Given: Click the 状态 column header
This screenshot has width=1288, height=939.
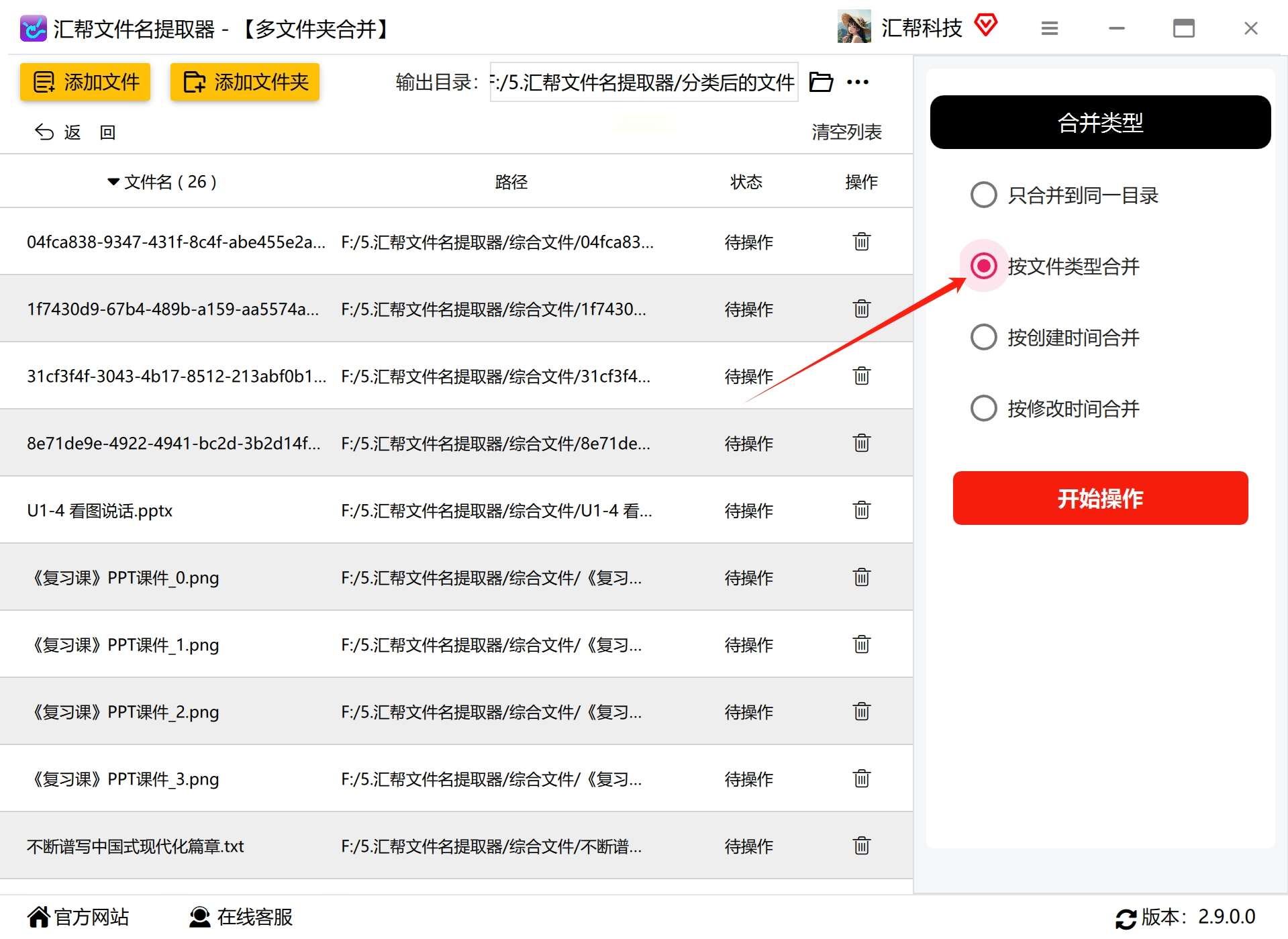Looking at the screenshot, I should (x=746, y=182).
